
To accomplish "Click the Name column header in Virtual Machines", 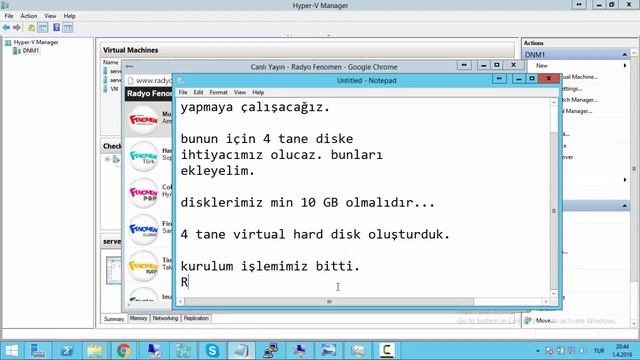I will (111, 62).
